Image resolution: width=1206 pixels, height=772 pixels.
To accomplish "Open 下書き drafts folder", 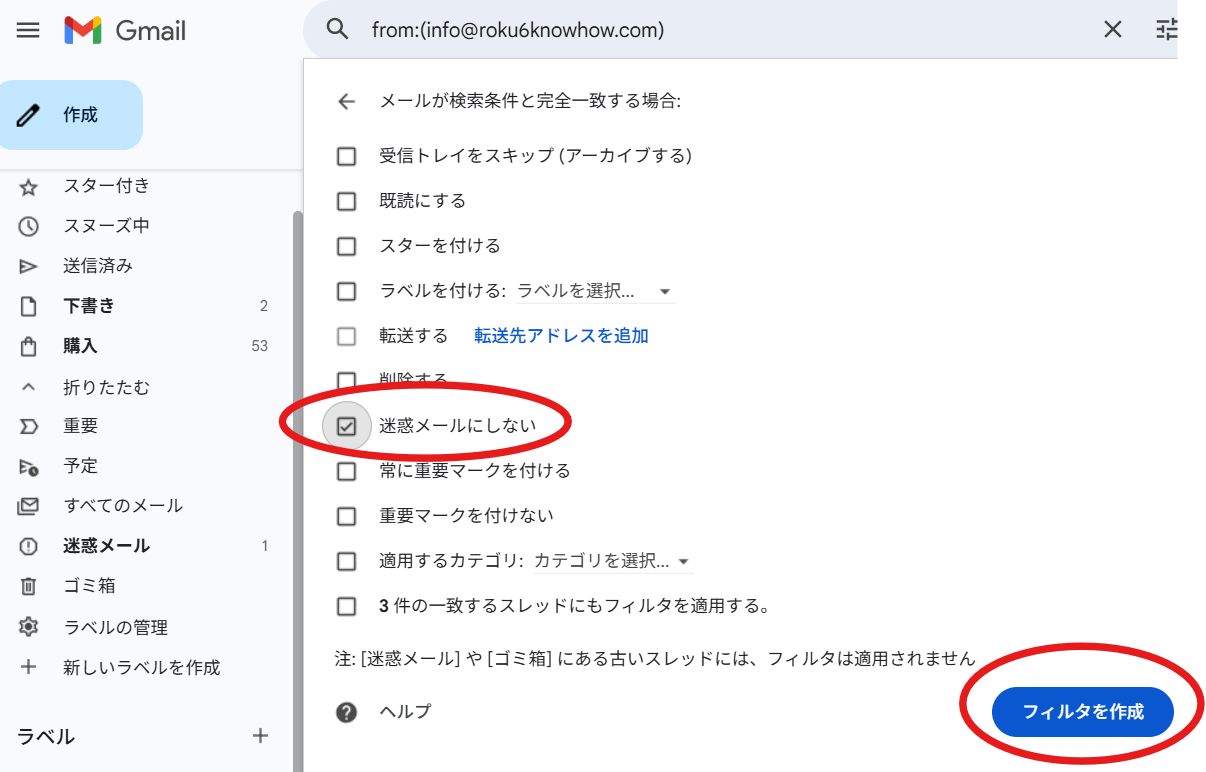I will click(89, 306).
